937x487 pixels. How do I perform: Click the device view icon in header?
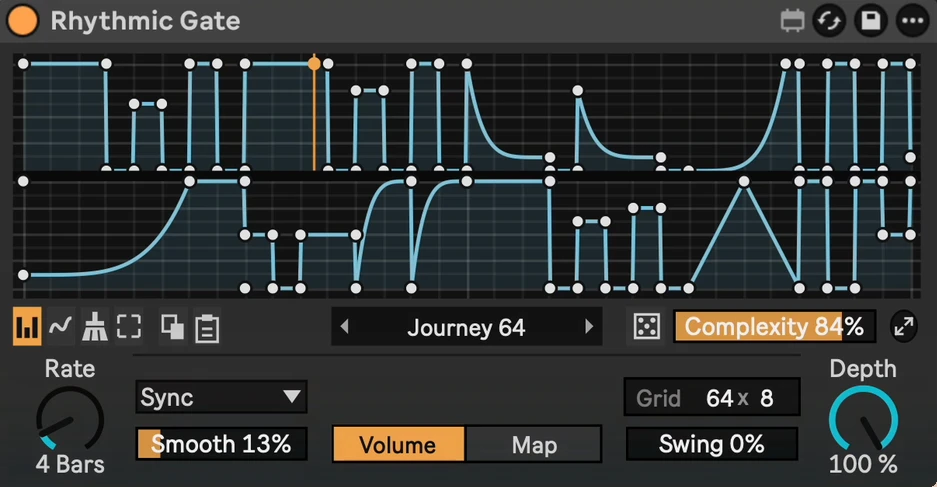792,21
